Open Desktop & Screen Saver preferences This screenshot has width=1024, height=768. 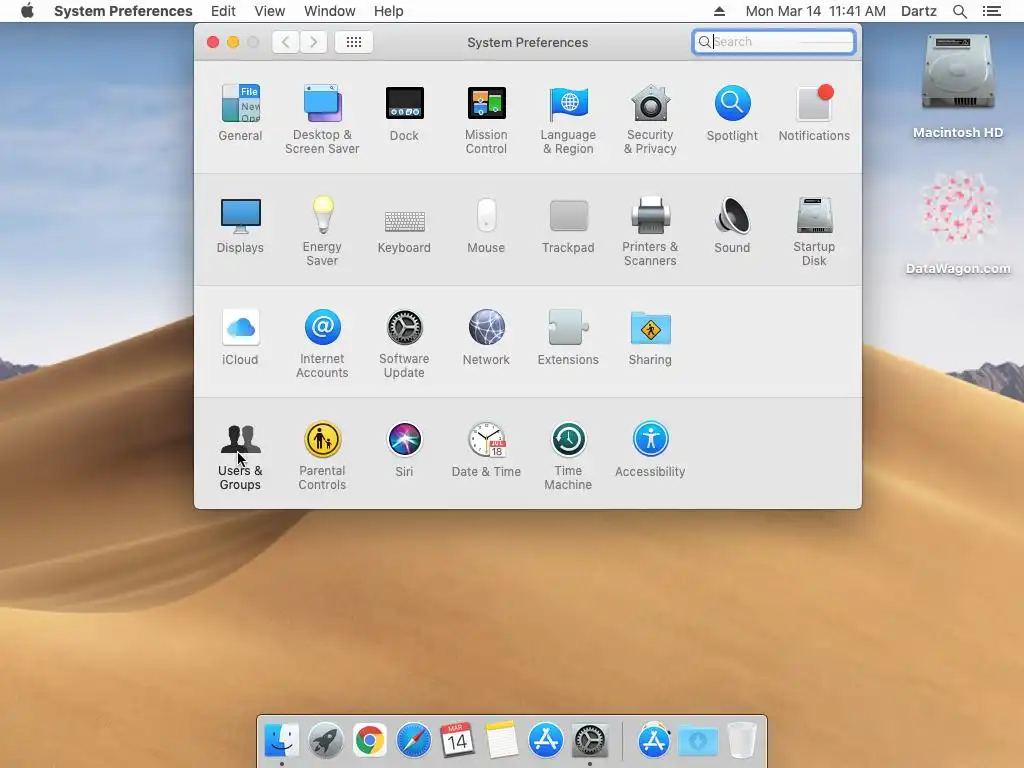point(322,119)
